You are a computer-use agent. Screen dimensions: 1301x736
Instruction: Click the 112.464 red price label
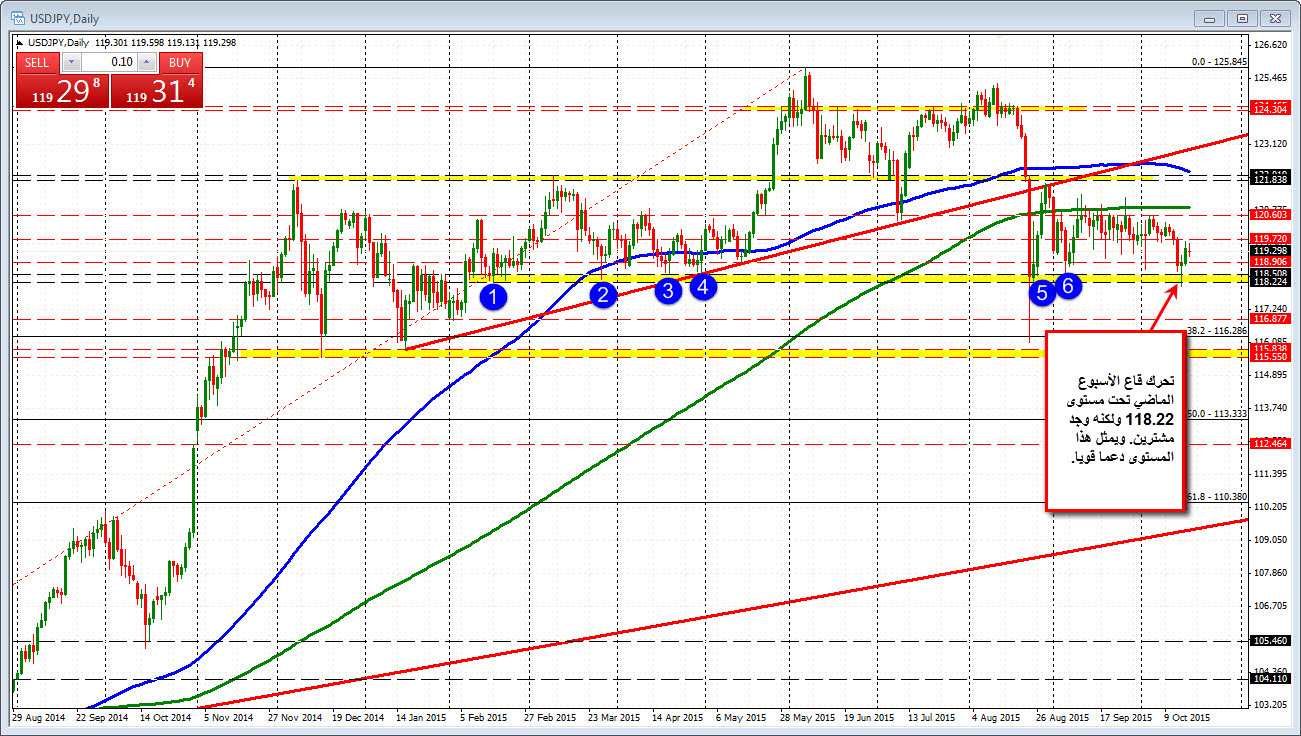[x=1270, y=443]
